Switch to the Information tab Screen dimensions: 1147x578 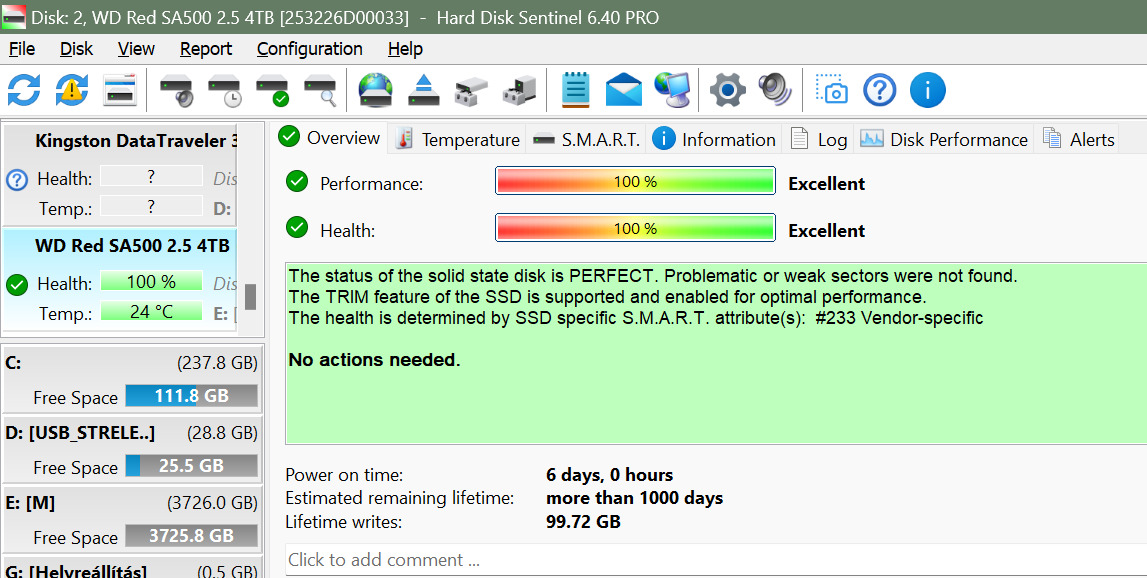pos(714,139)
